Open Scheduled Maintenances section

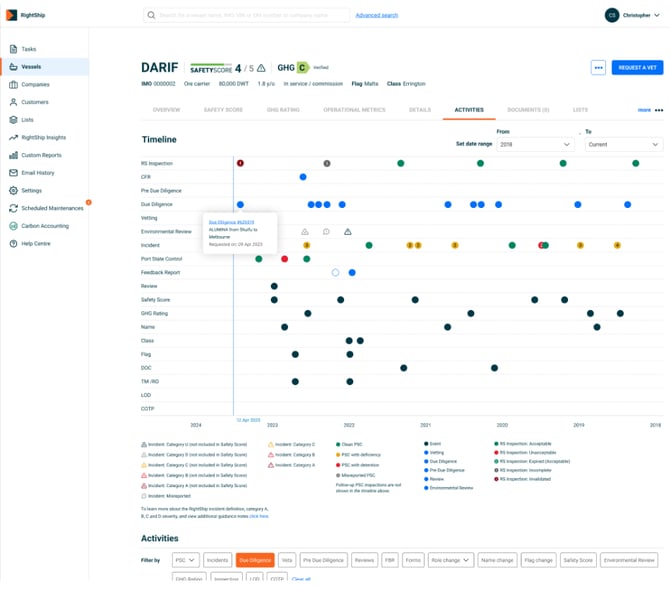point(52,208)
